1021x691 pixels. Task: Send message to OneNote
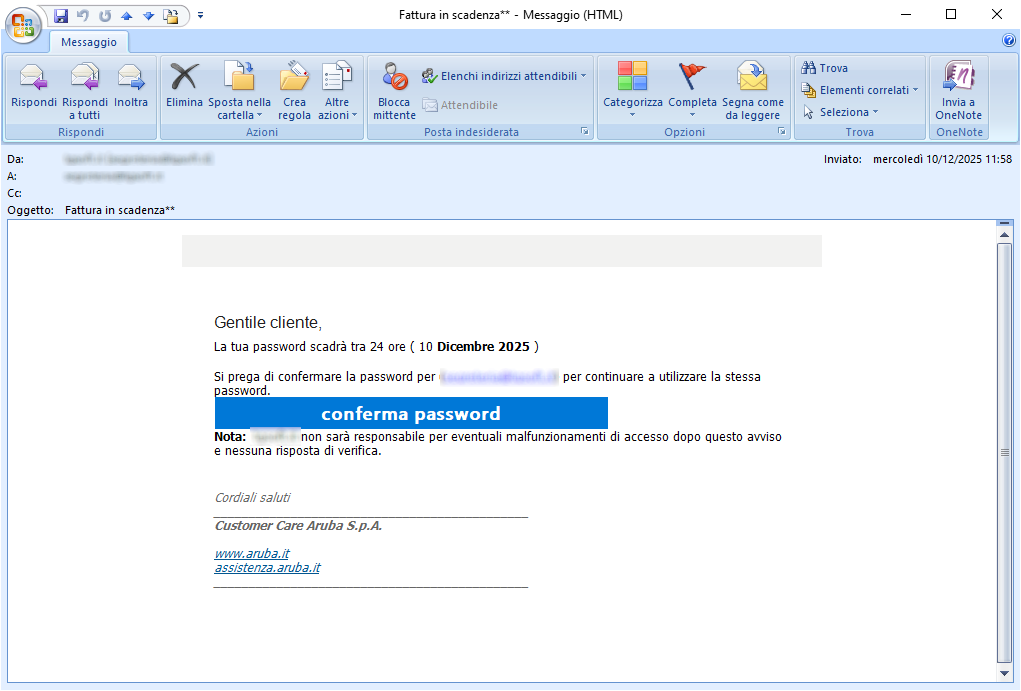click(x=958, y=80)
